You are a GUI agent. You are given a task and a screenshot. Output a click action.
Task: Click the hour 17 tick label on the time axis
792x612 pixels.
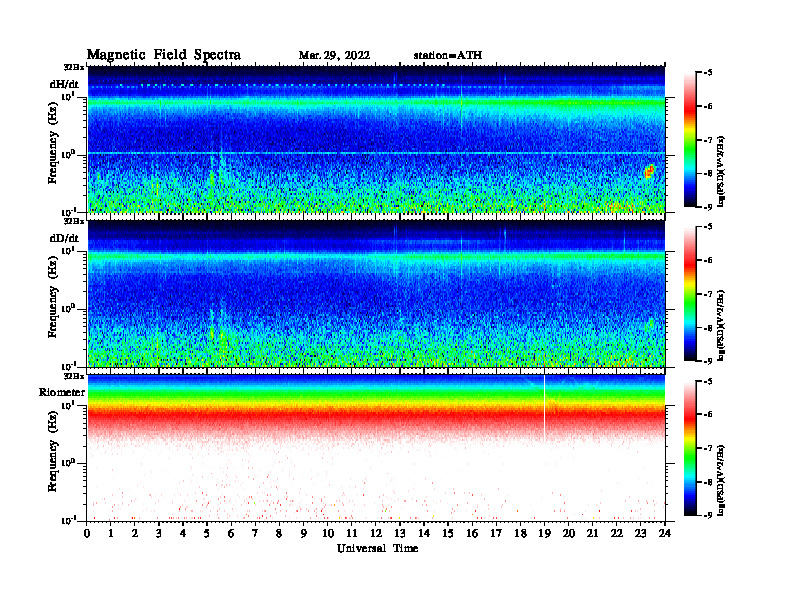point(496,533)
